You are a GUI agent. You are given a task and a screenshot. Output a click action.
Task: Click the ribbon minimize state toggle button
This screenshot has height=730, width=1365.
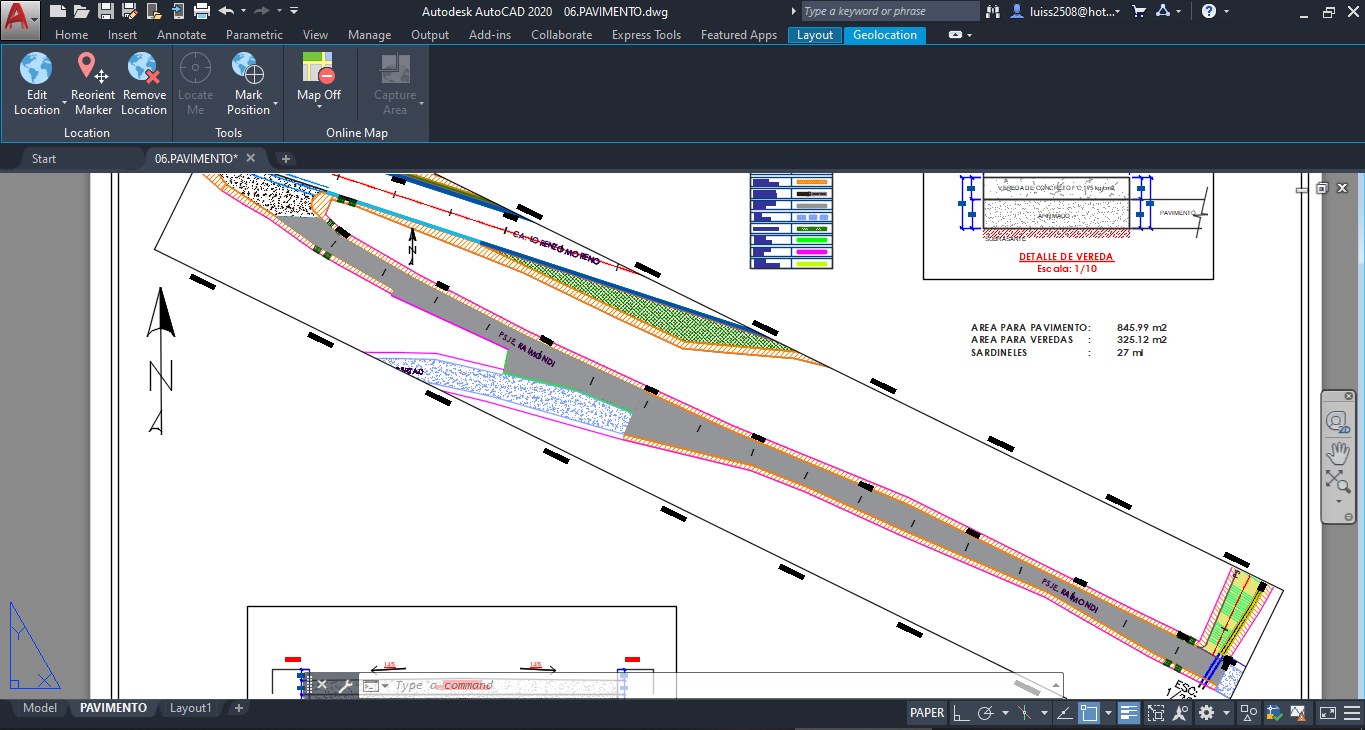coord(955,35)
